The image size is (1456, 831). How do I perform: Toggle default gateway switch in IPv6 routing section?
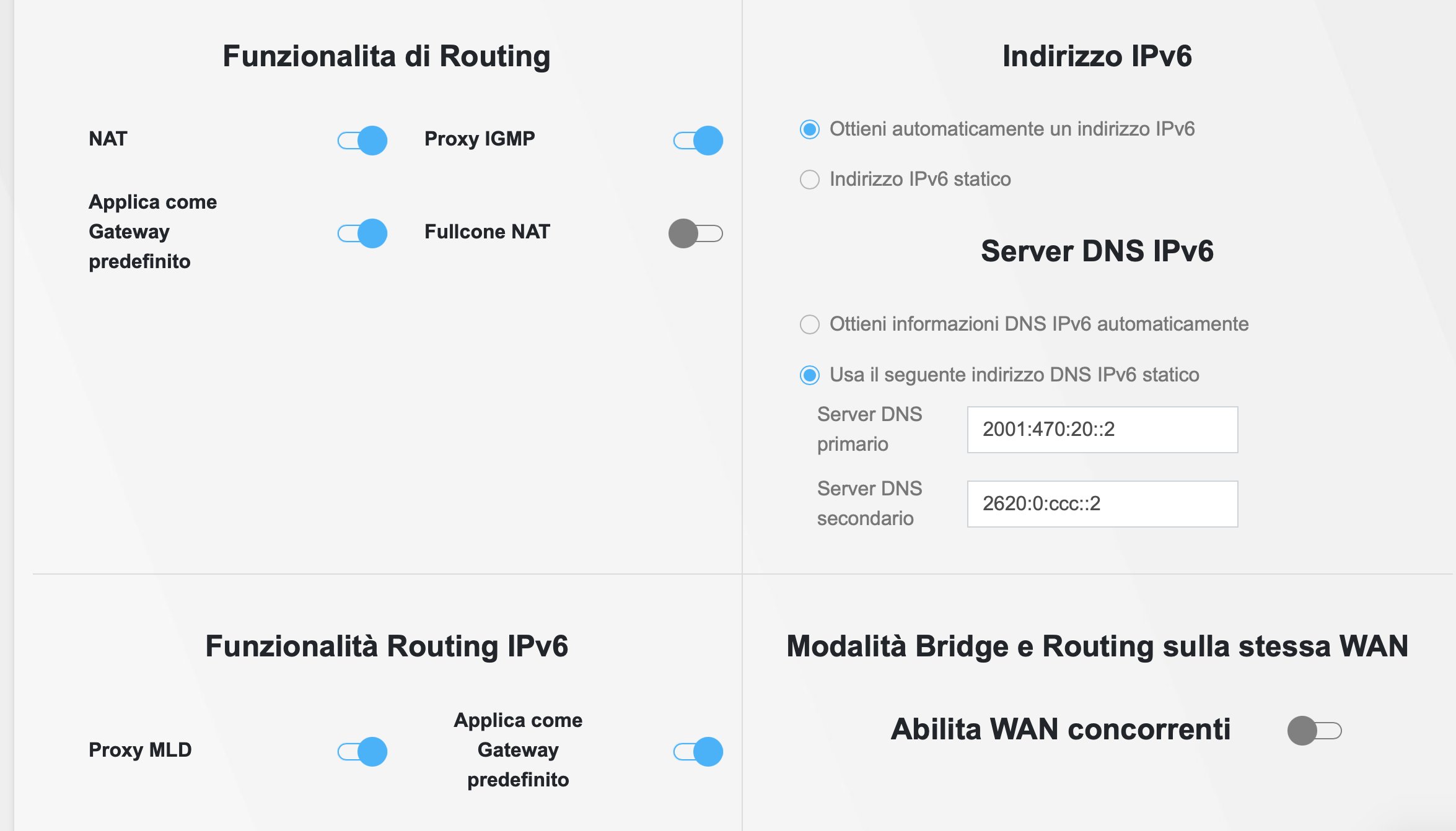(698, 752)
